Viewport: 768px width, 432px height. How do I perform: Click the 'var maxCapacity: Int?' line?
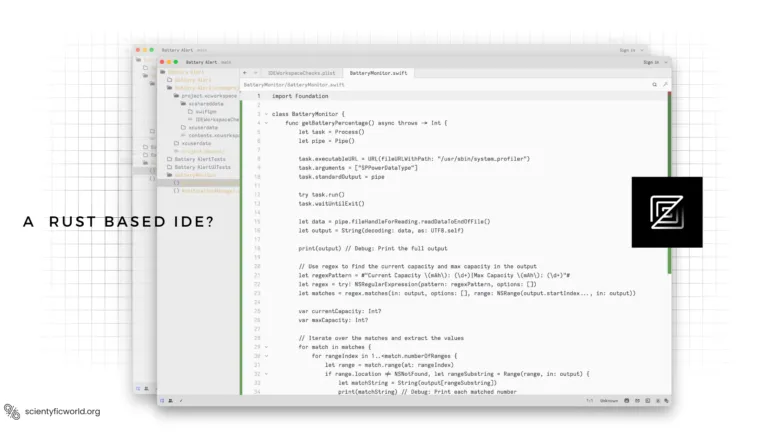(333, 320)
